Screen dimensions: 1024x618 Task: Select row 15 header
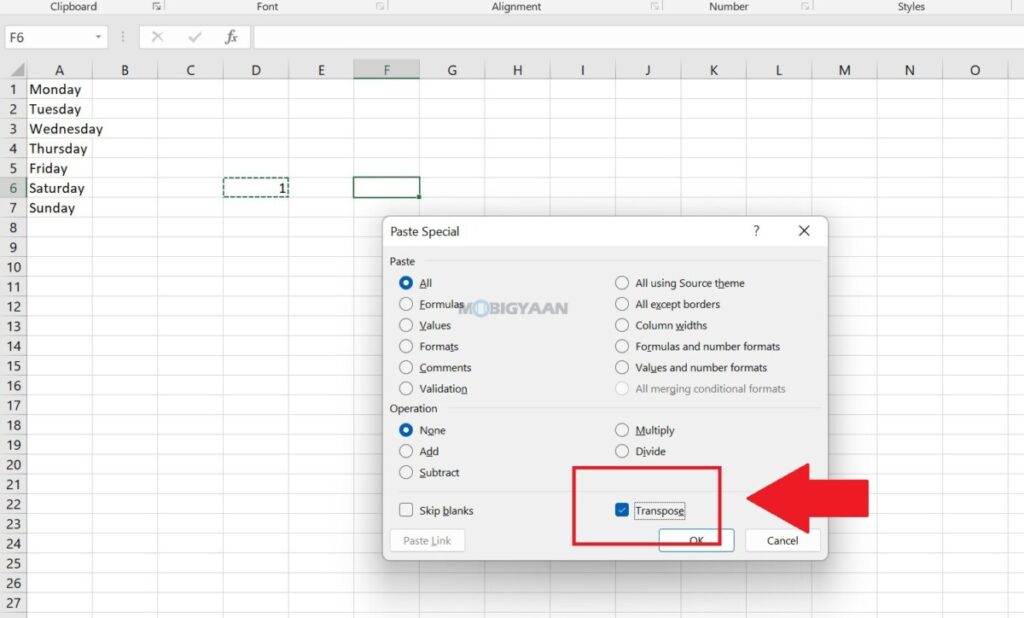coord(13,366)
